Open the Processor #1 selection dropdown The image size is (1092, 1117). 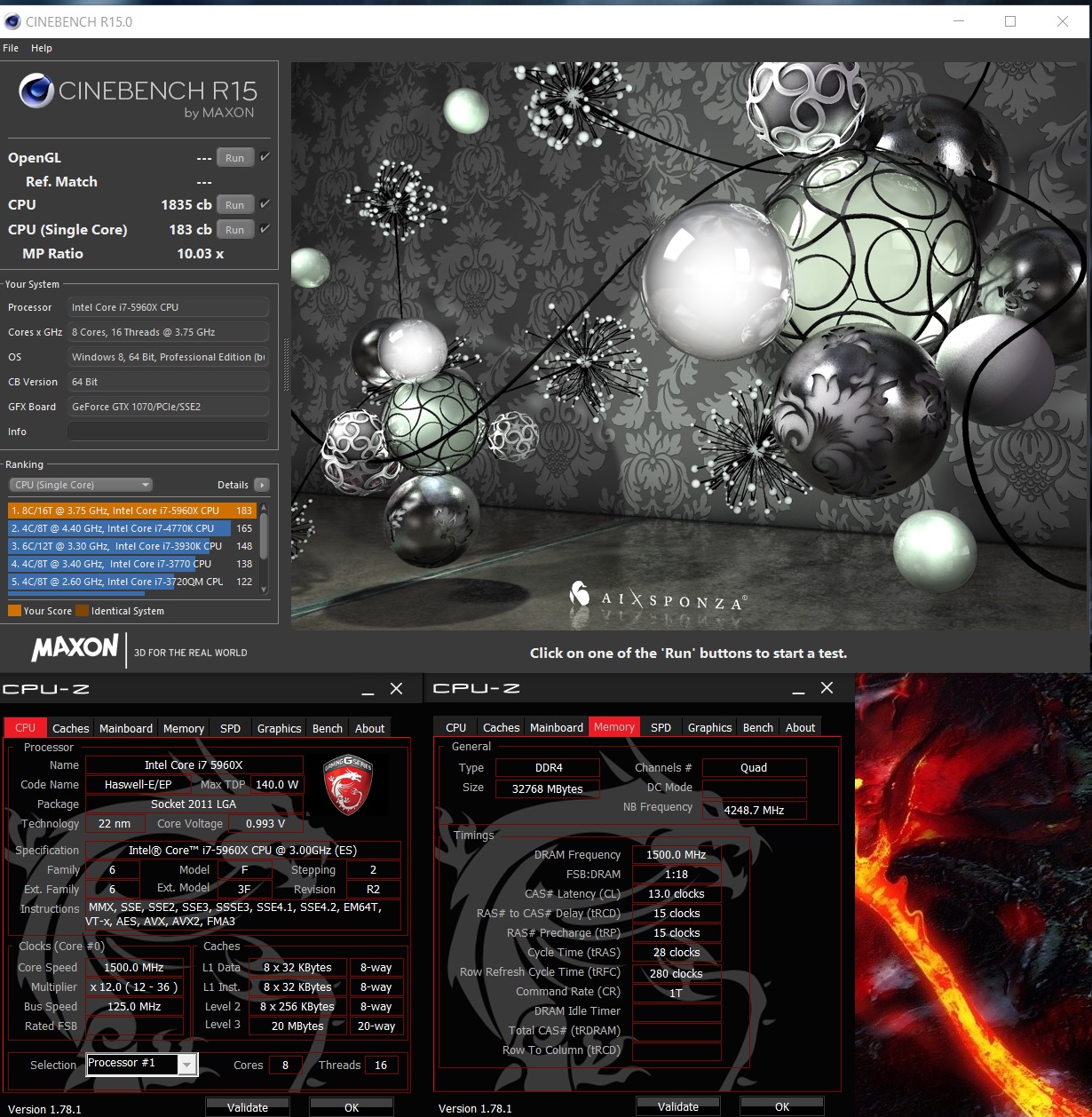point(187,1065)
